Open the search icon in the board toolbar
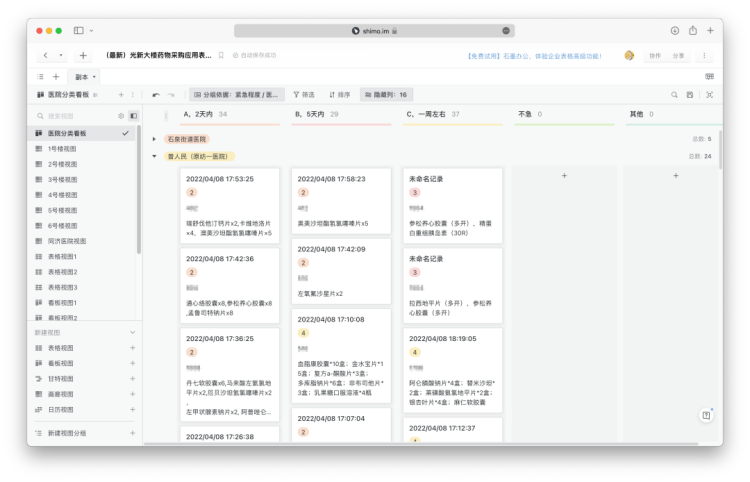 pos(674,95)
